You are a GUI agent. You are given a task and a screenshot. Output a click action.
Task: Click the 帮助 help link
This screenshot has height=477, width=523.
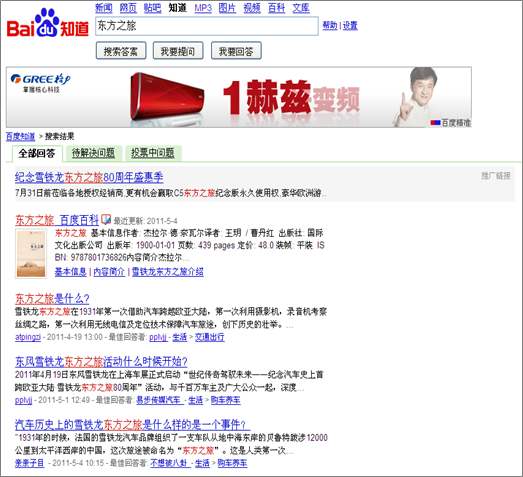[330, 25]
